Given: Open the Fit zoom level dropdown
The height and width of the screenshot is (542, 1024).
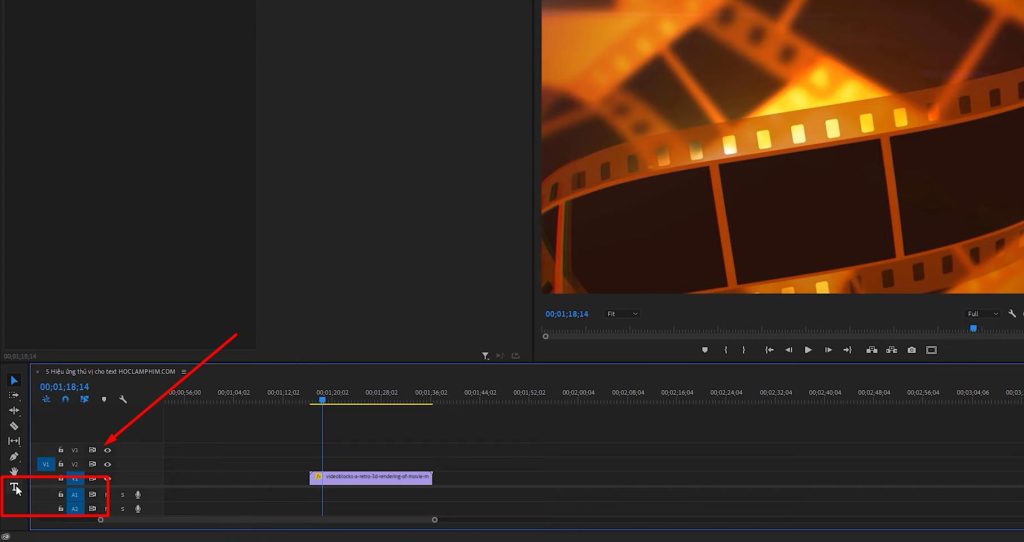Looking at the screenshot, I should coord(622,314).
